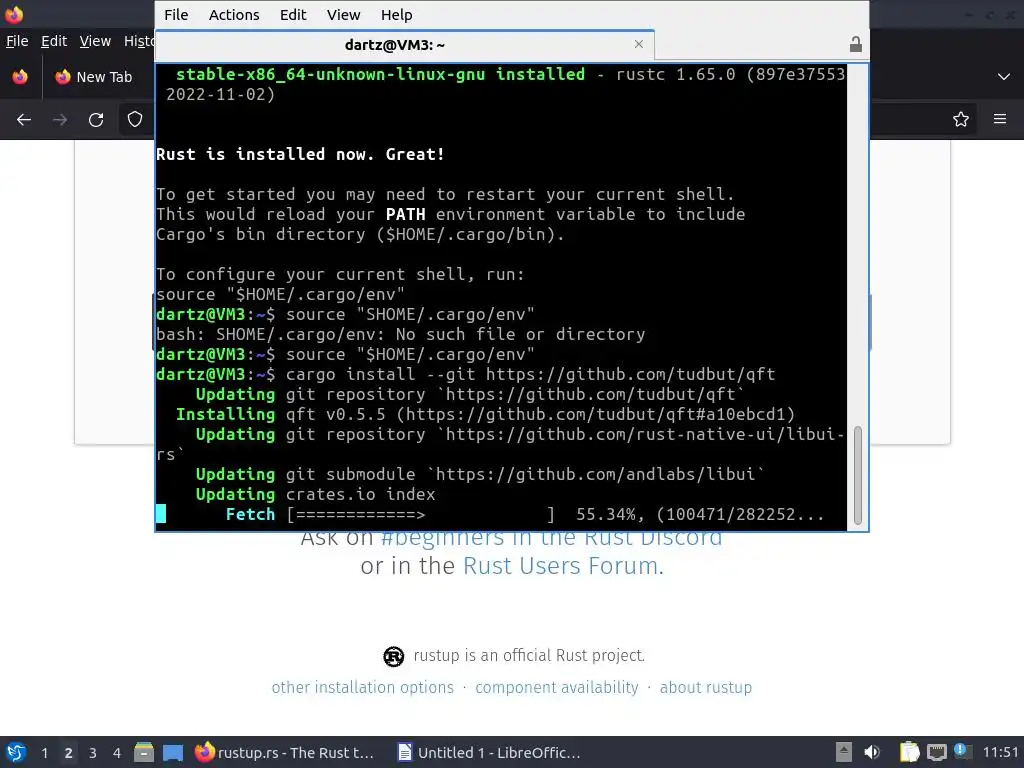Screen dimensions: 1024x768
Task: Open the terminal File menu
Action: pos(176,14)
